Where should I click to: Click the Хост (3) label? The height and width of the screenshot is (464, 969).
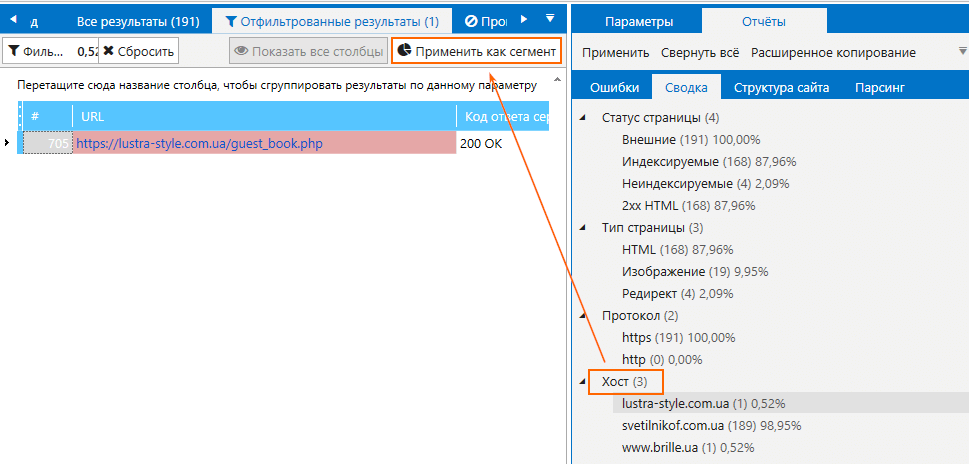624,382
